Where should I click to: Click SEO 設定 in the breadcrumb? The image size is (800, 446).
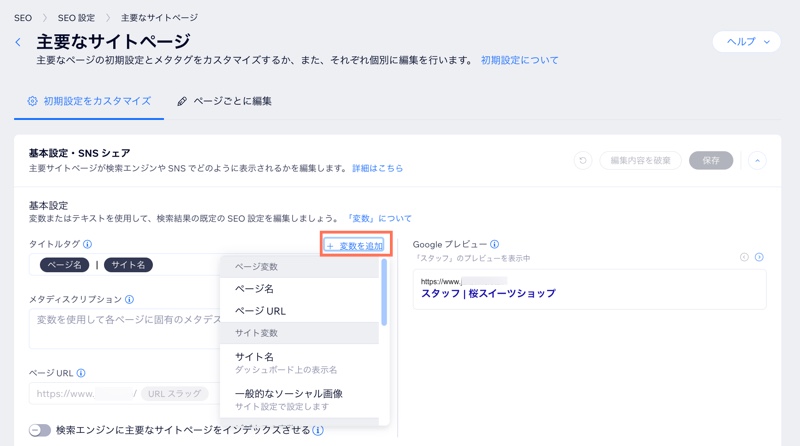[x=76, y=18]
